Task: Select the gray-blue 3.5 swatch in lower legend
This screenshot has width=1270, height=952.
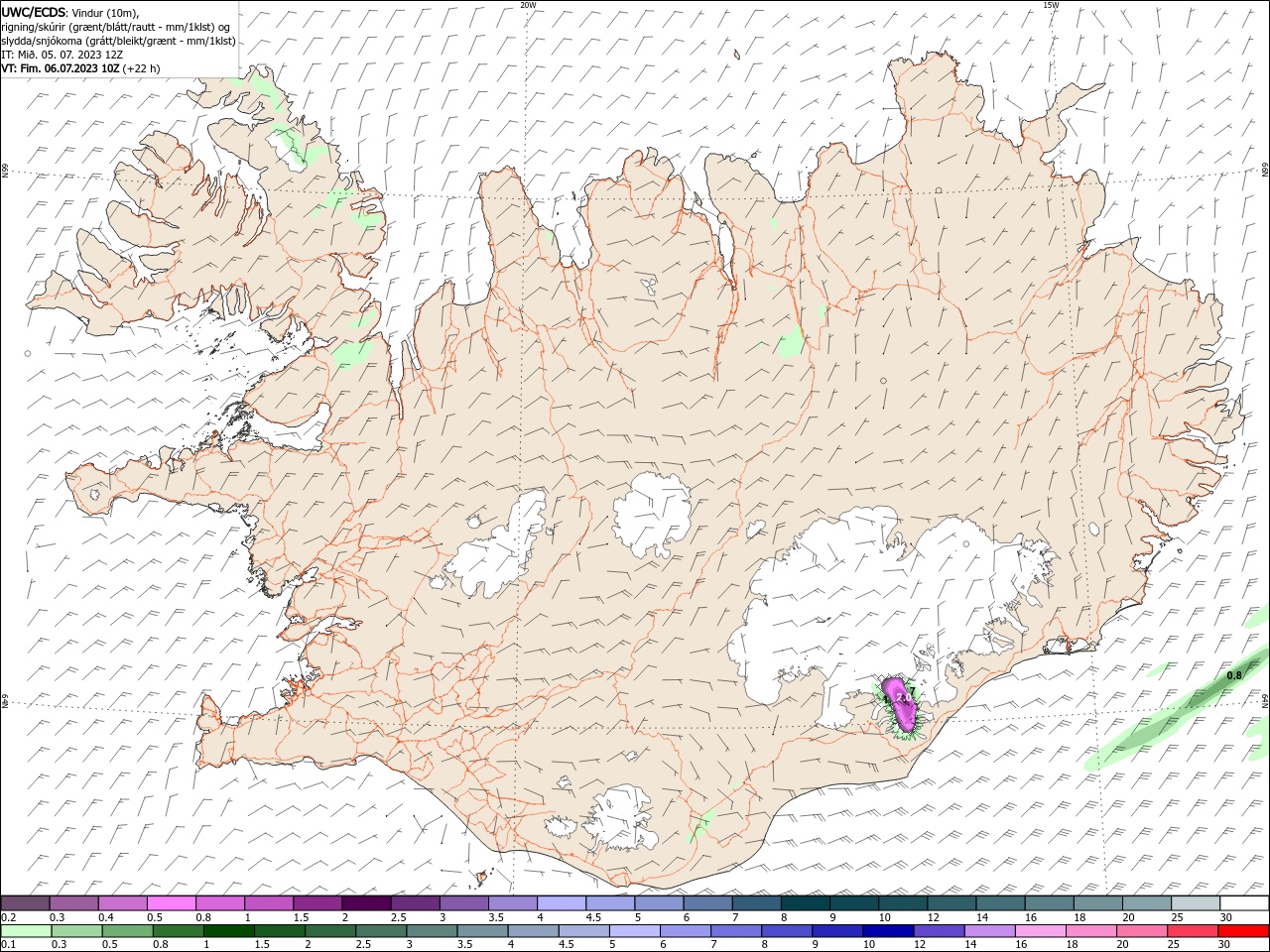Action: (483, 931)
